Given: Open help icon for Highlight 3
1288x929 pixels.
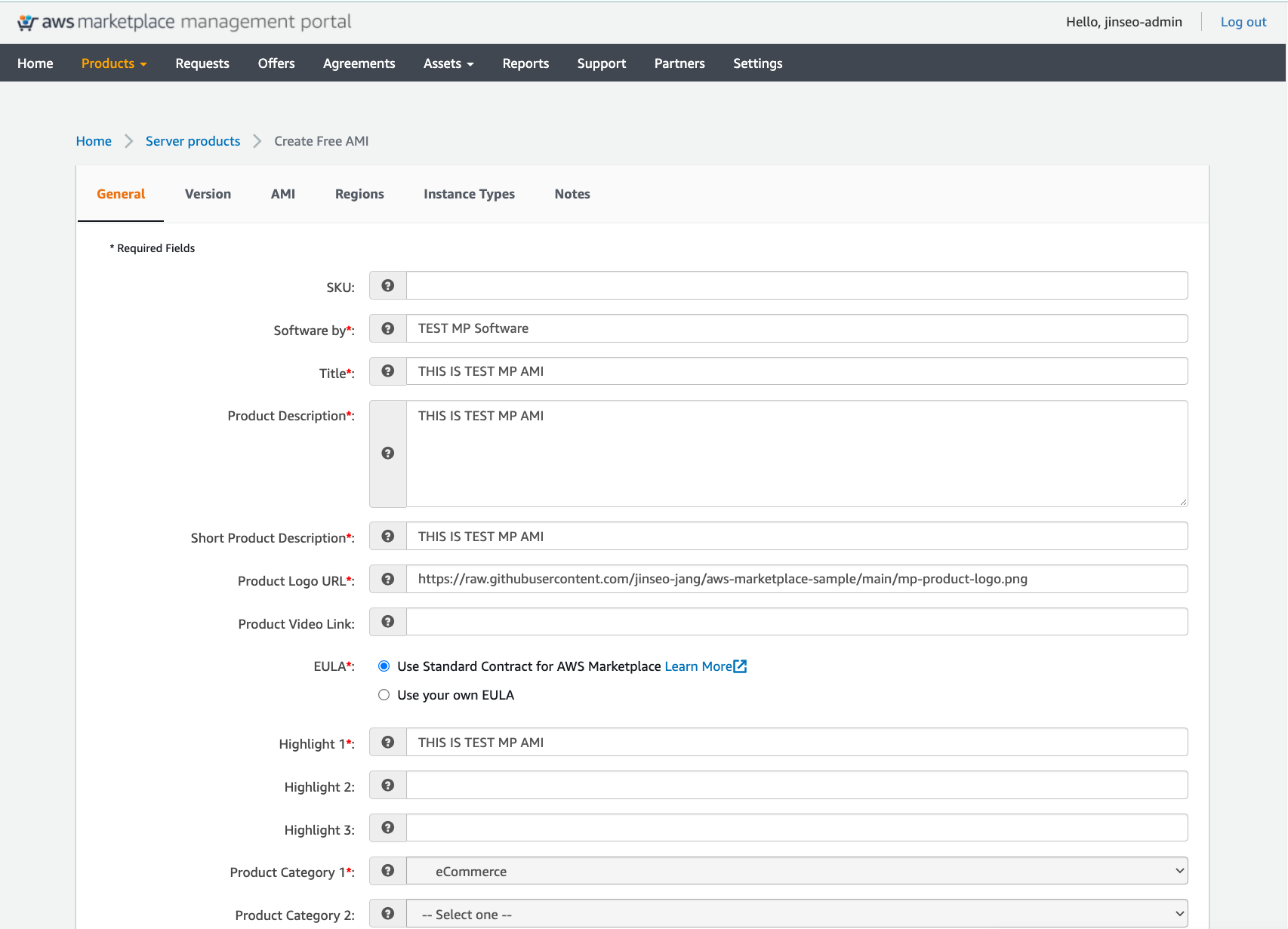Looking at the screenshot, I should [x=388, y=828].
